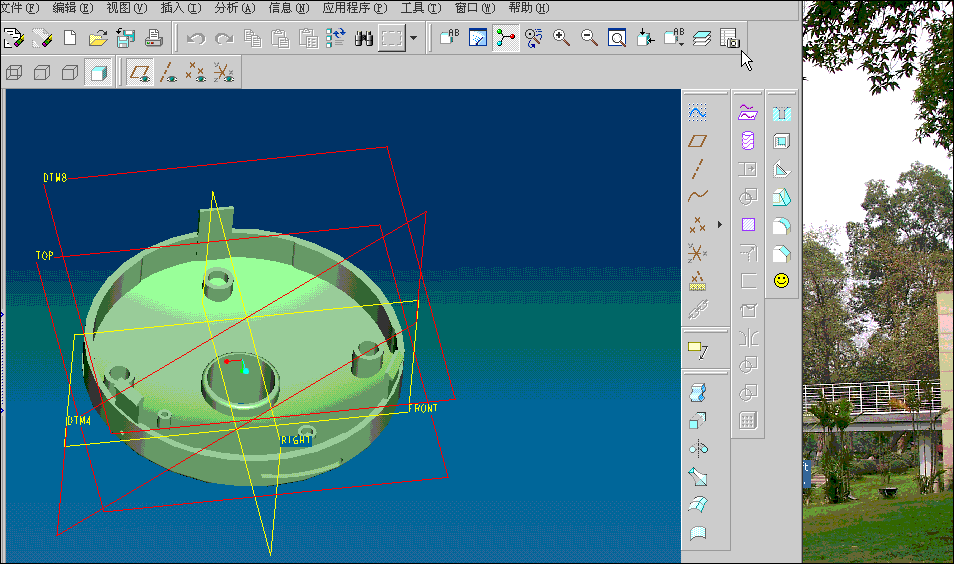Toggle datum points display

[x=195, y=73]
